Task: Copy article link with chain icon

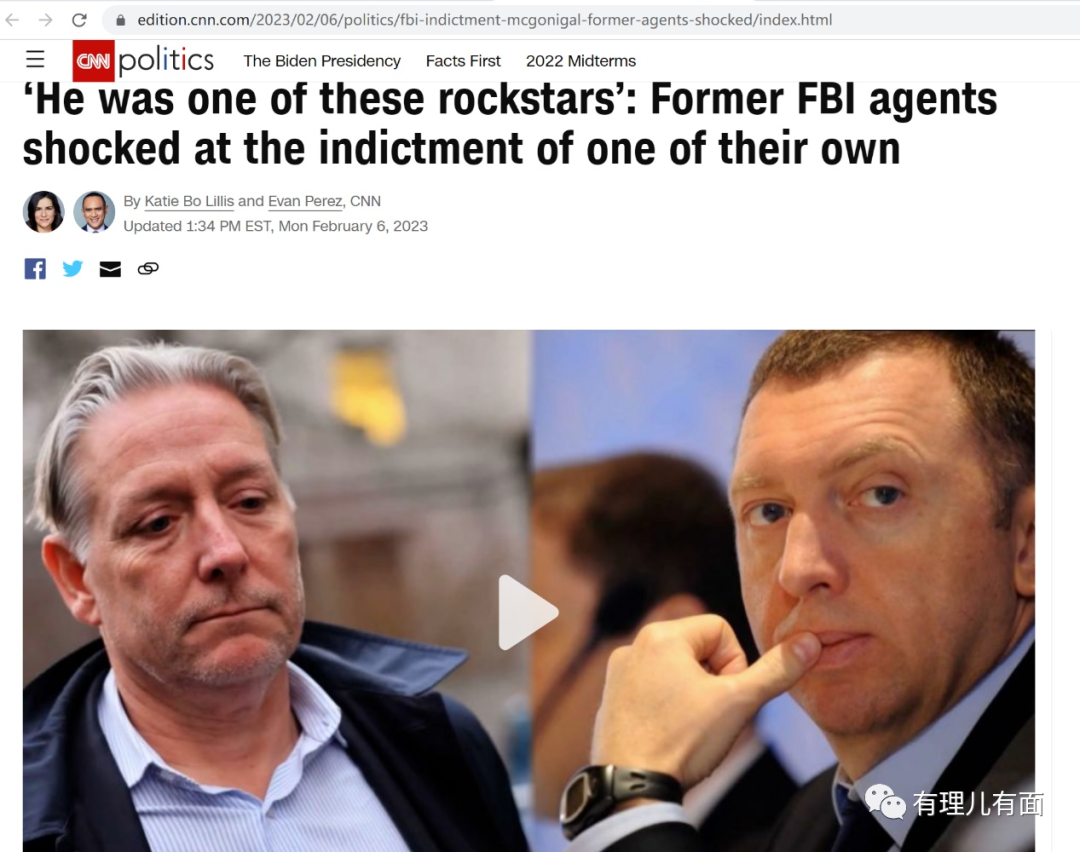Action: pos(148,269)
